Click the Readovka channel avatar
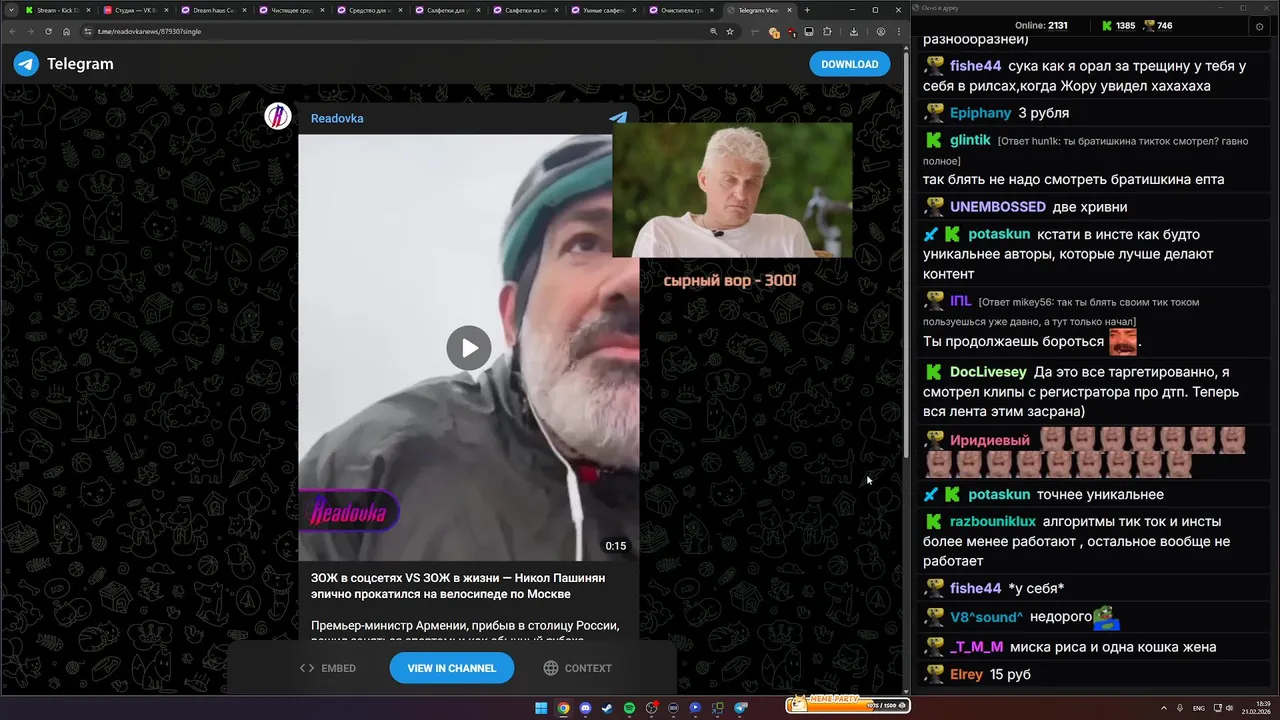 pyautogui.click(x=277, y=116)
